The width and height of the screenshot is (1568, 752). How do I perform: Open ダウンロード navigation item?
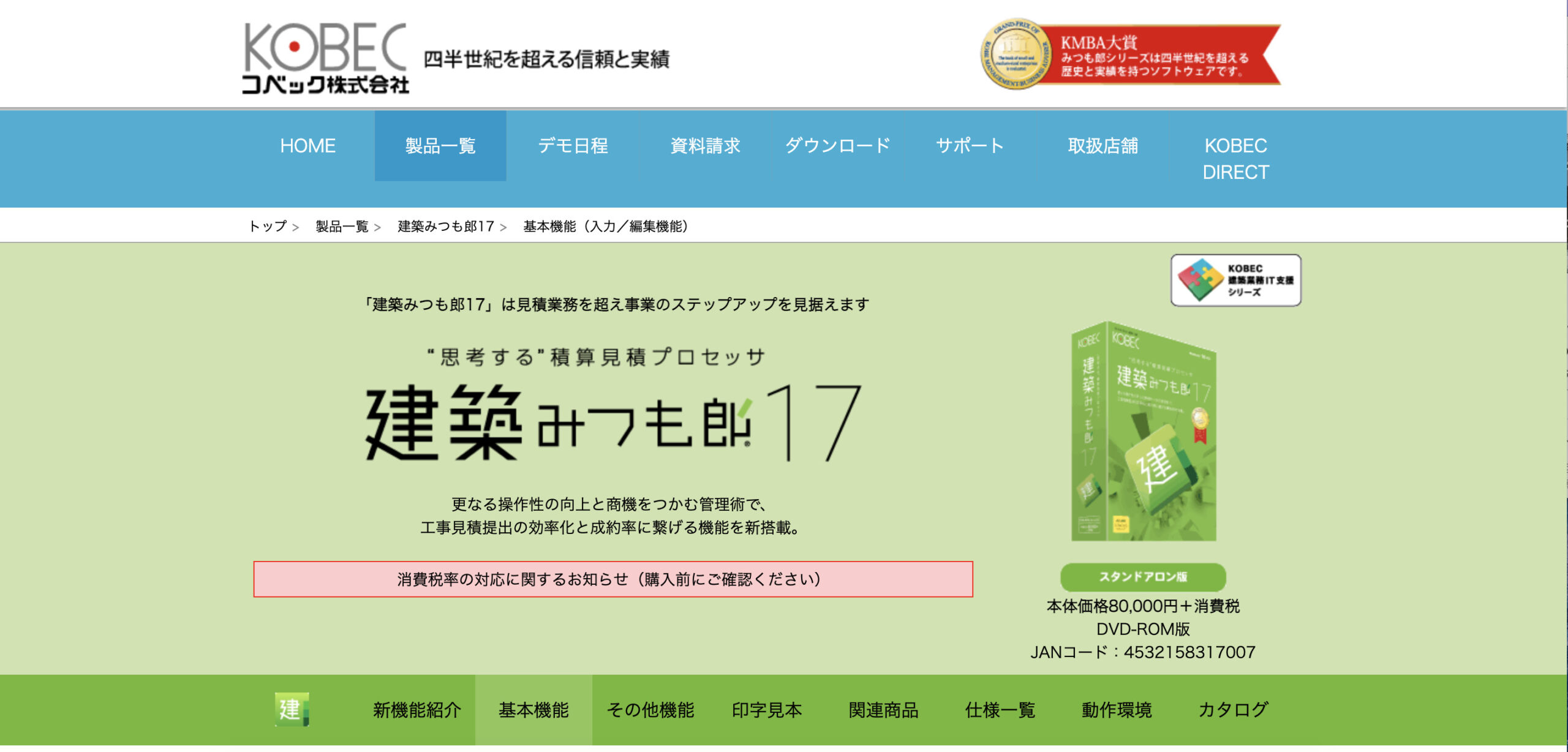pos(837,146)
